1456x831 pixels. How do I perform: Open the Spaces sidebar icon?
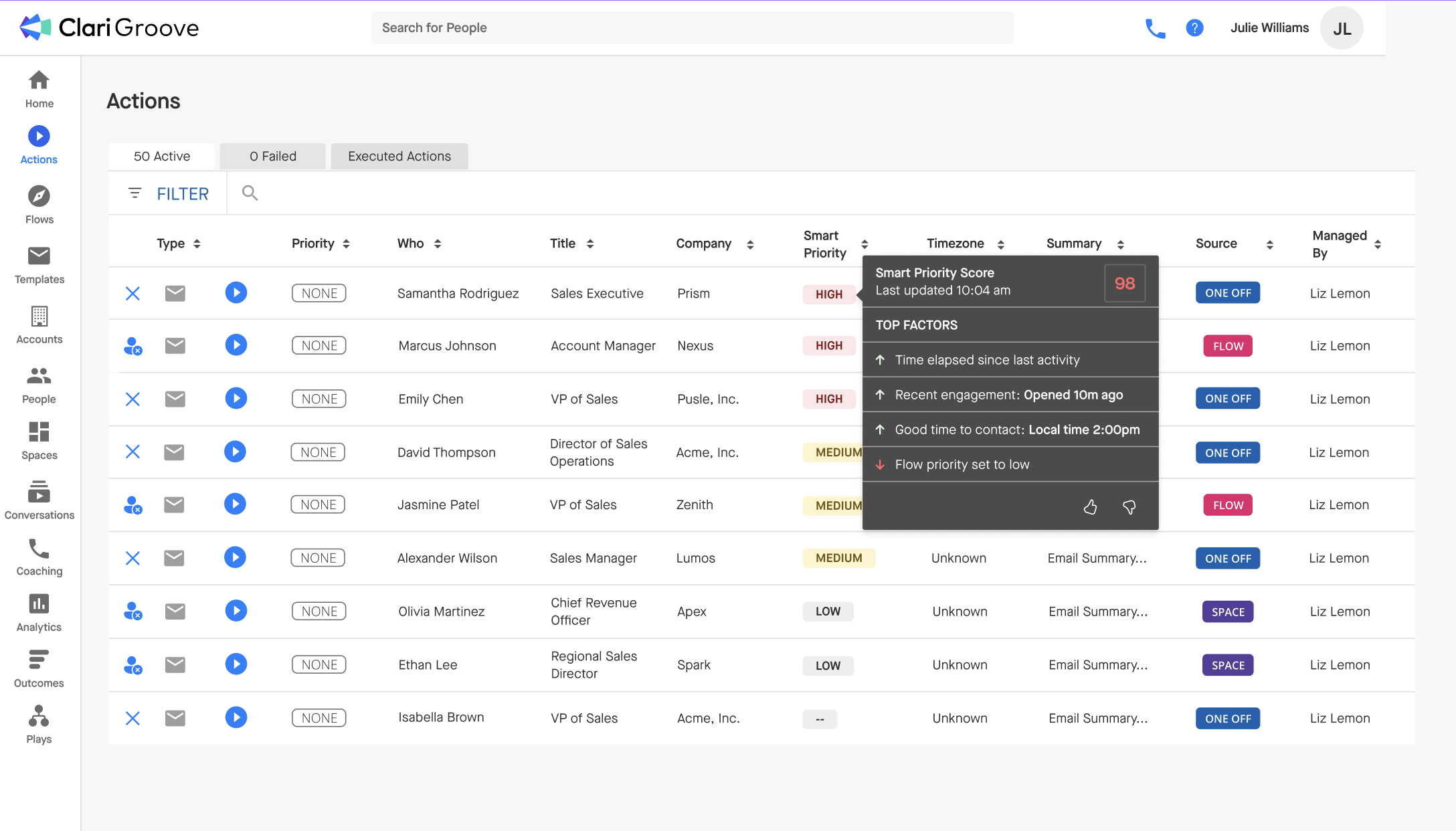tap(39, 432)
